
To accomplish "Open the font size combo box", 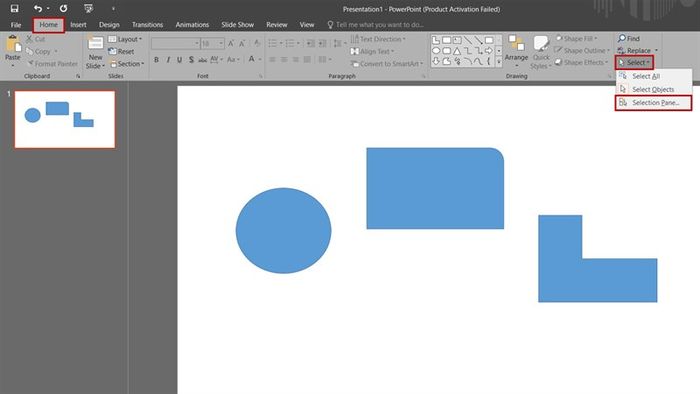I will click(x=212, y=43).
